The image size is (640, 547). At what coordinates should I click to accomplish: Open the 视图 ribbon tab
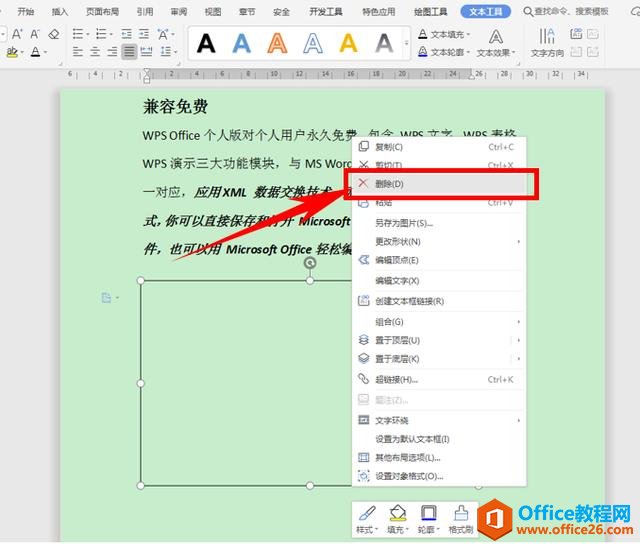(213, 12)
